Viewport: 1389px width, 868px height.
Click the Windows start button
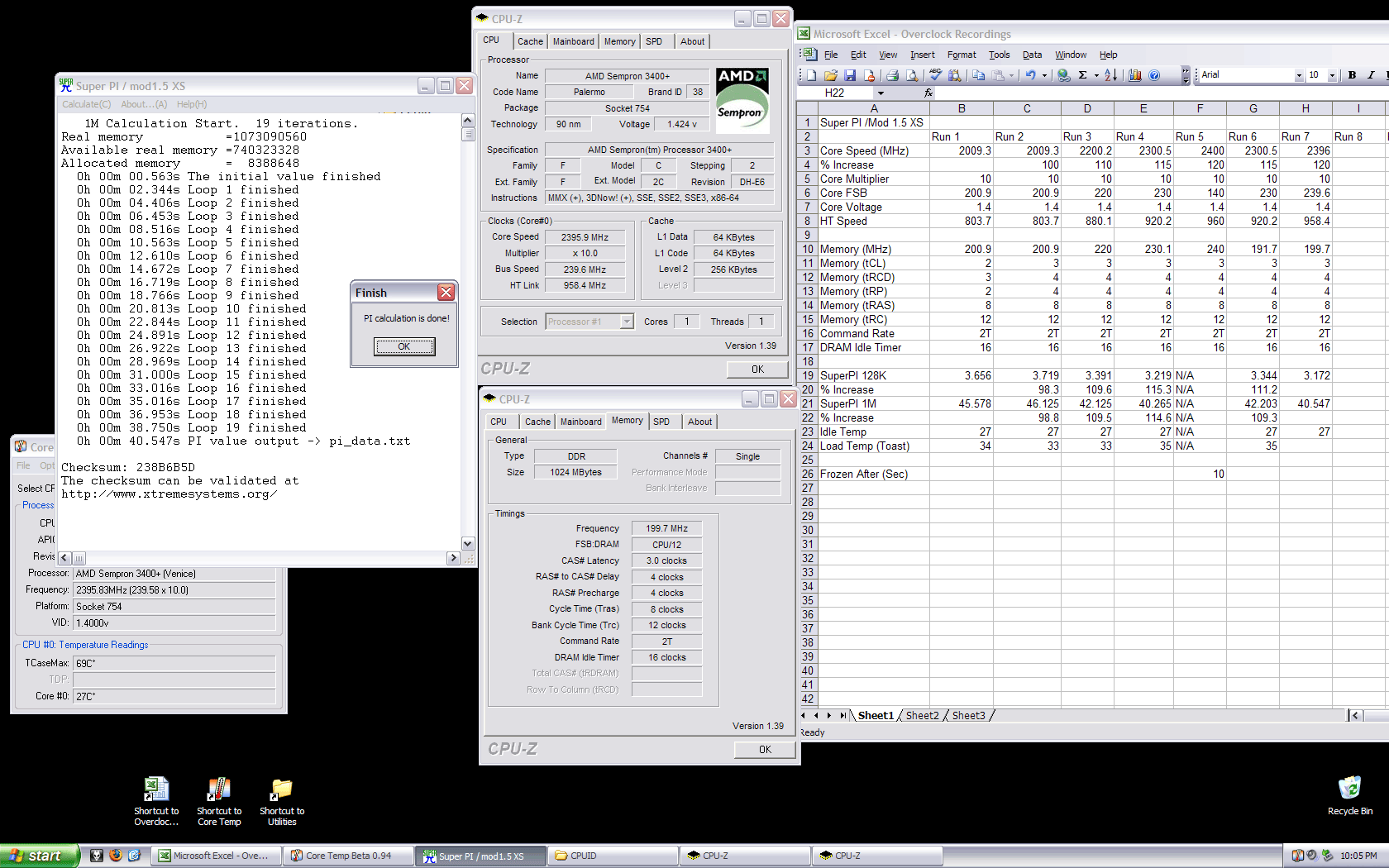[40, 856]
